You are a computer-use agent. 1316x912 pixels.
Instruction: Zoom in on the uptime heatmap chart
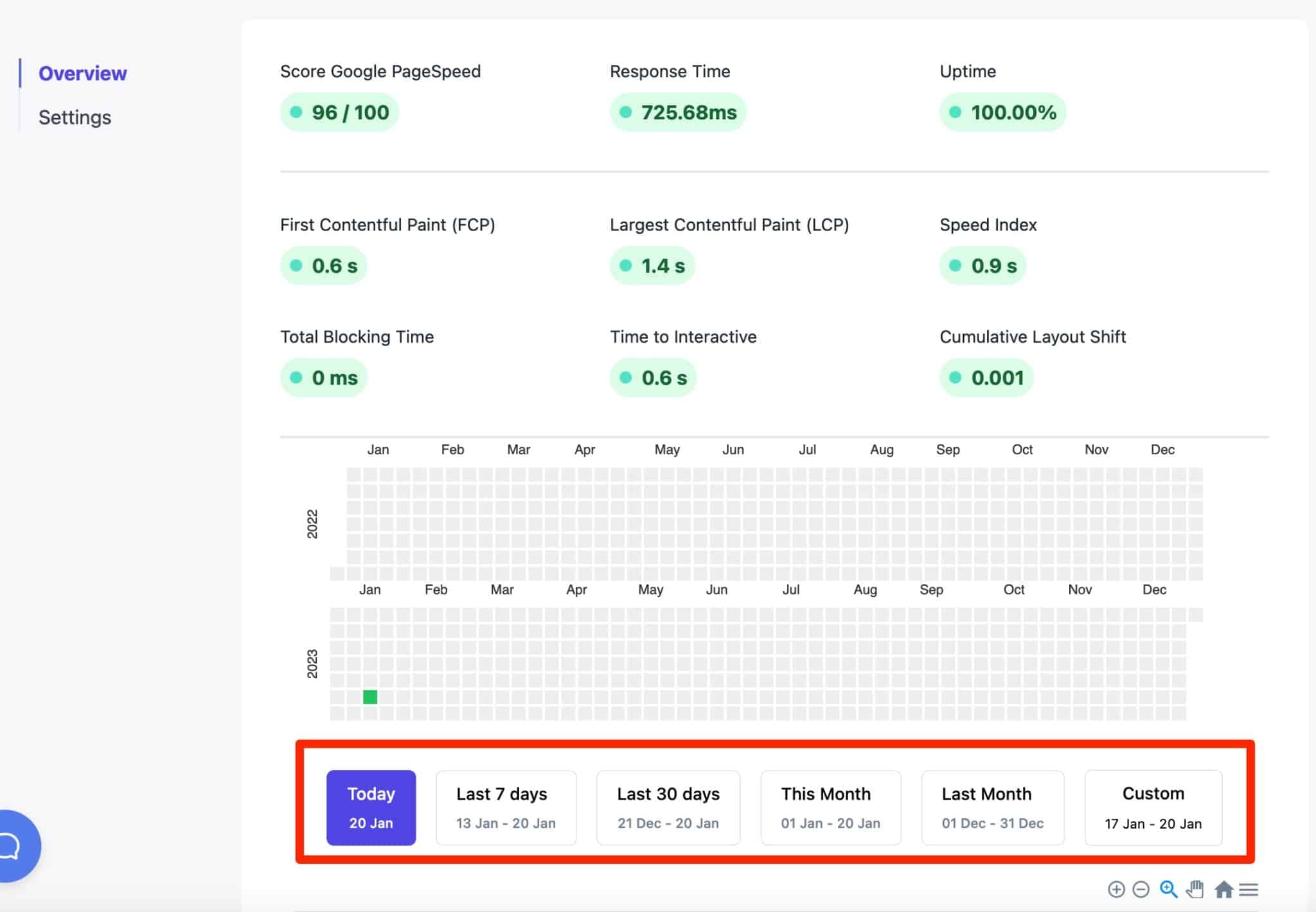coord(1116,890)
